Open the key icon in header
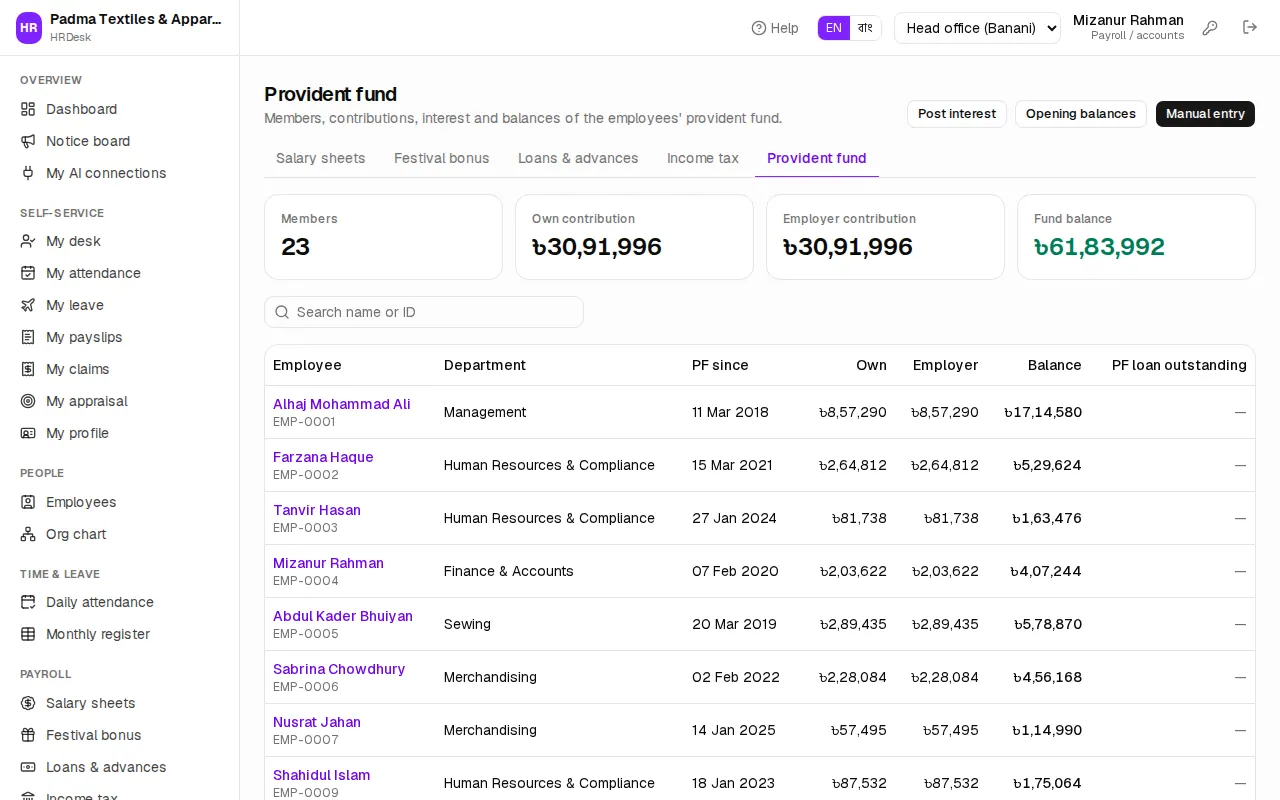 click(x=1210, y=28)
